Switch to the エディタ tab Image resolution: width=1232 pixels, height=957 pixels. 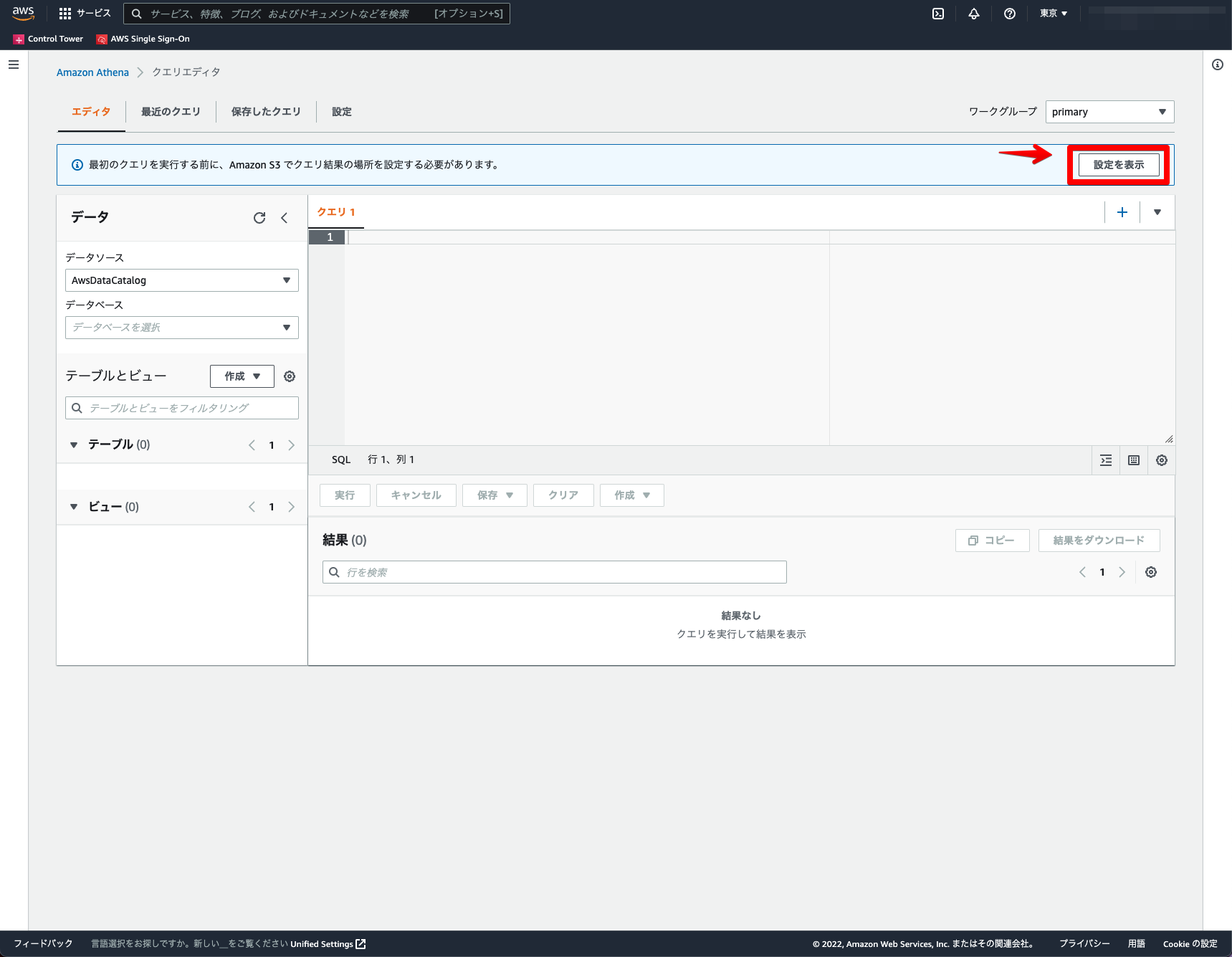pos(91,112)
